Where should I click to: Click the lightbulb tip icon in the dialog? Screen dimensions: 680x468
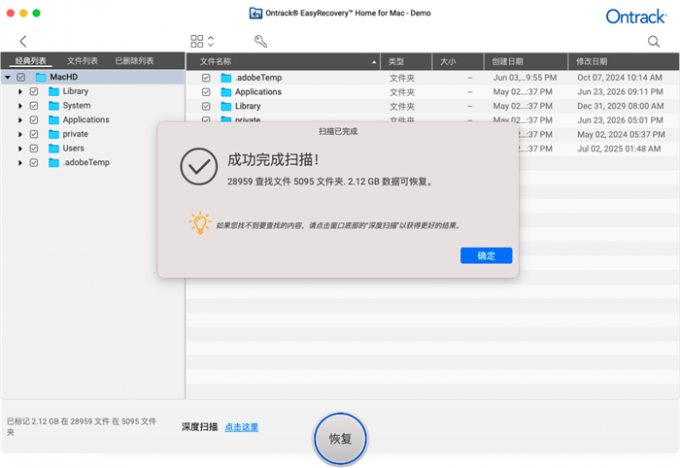coord(199,223)
